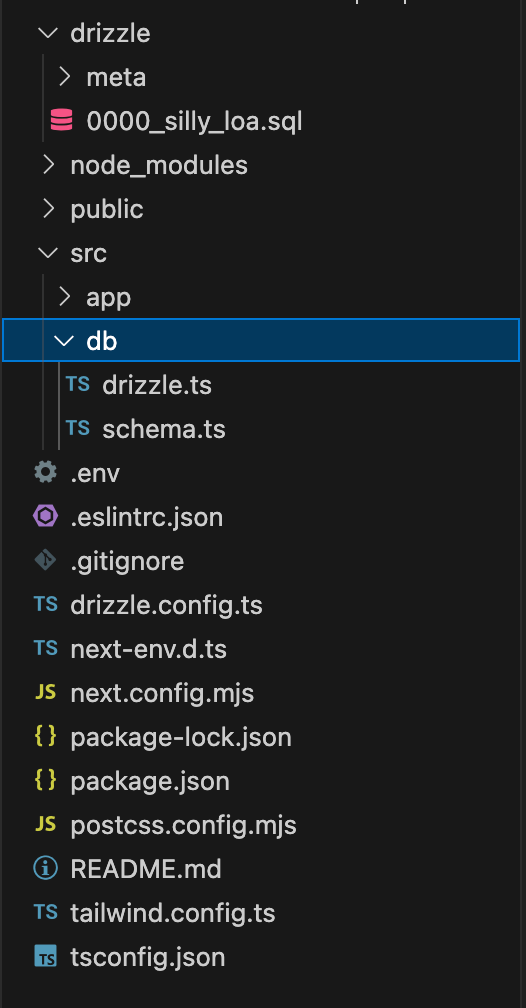
Task: Collapse the selected db folder
Action: pos(261,341)
